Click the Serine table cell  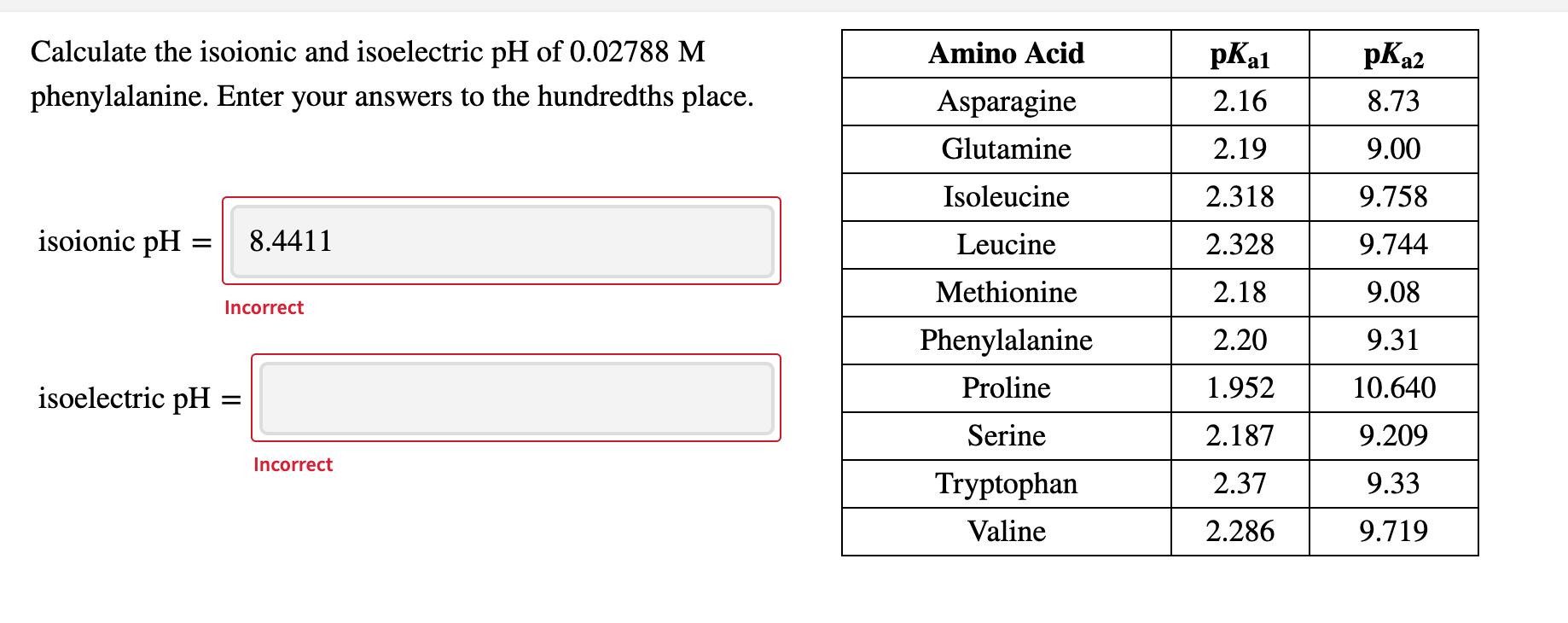pos(1006,435)
